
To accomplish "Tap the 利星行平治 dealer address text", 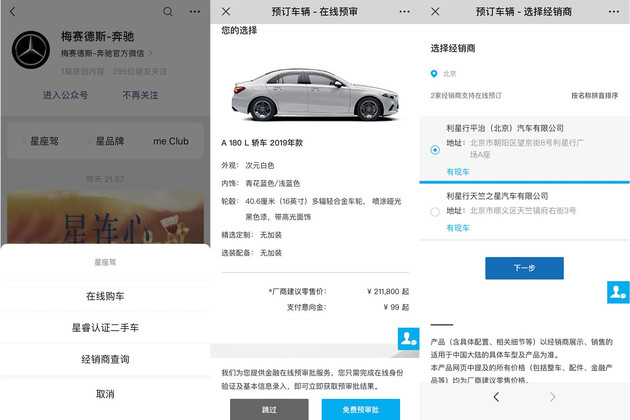I will [x=527, y=148].
